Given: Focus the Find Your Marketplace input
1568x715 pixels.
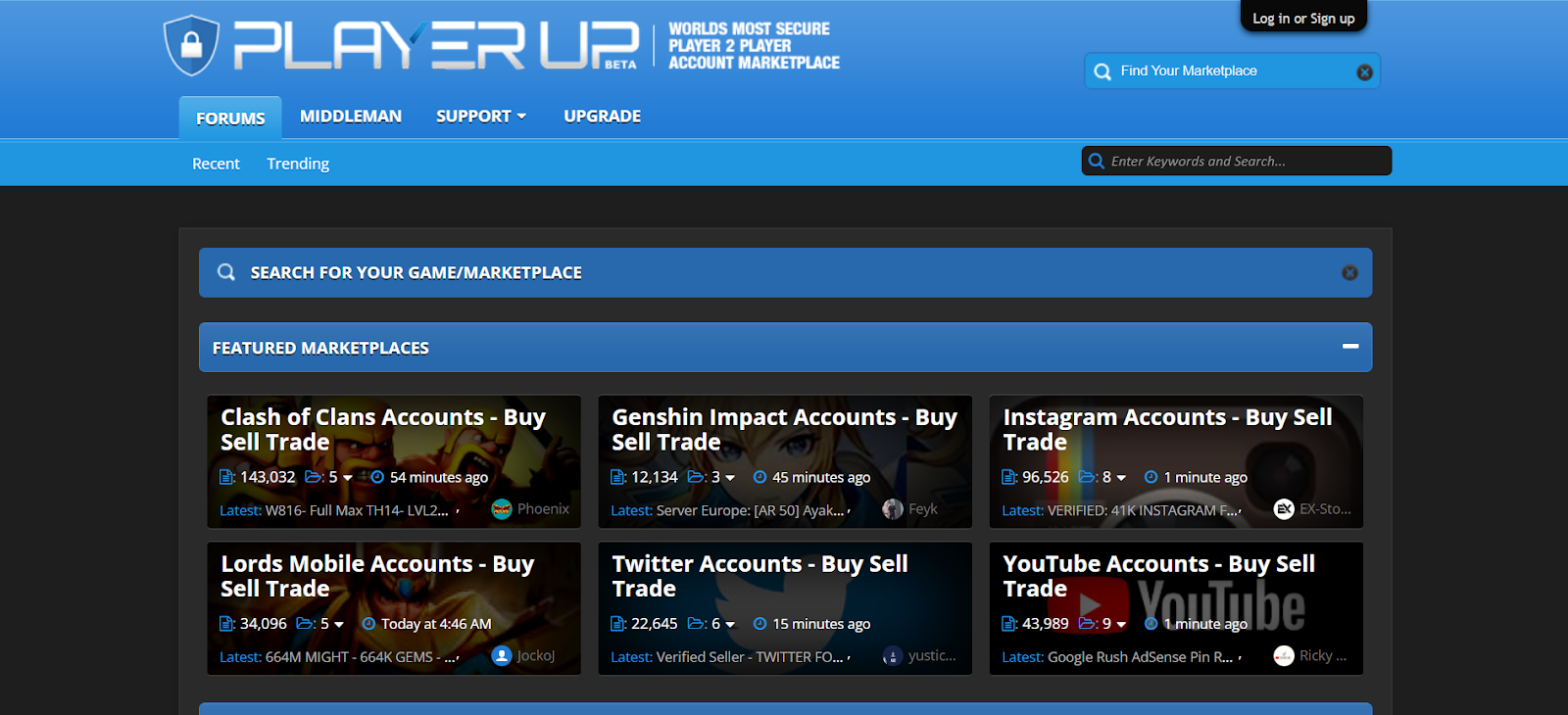Looking at the screenshot, I should (1232, 71).
